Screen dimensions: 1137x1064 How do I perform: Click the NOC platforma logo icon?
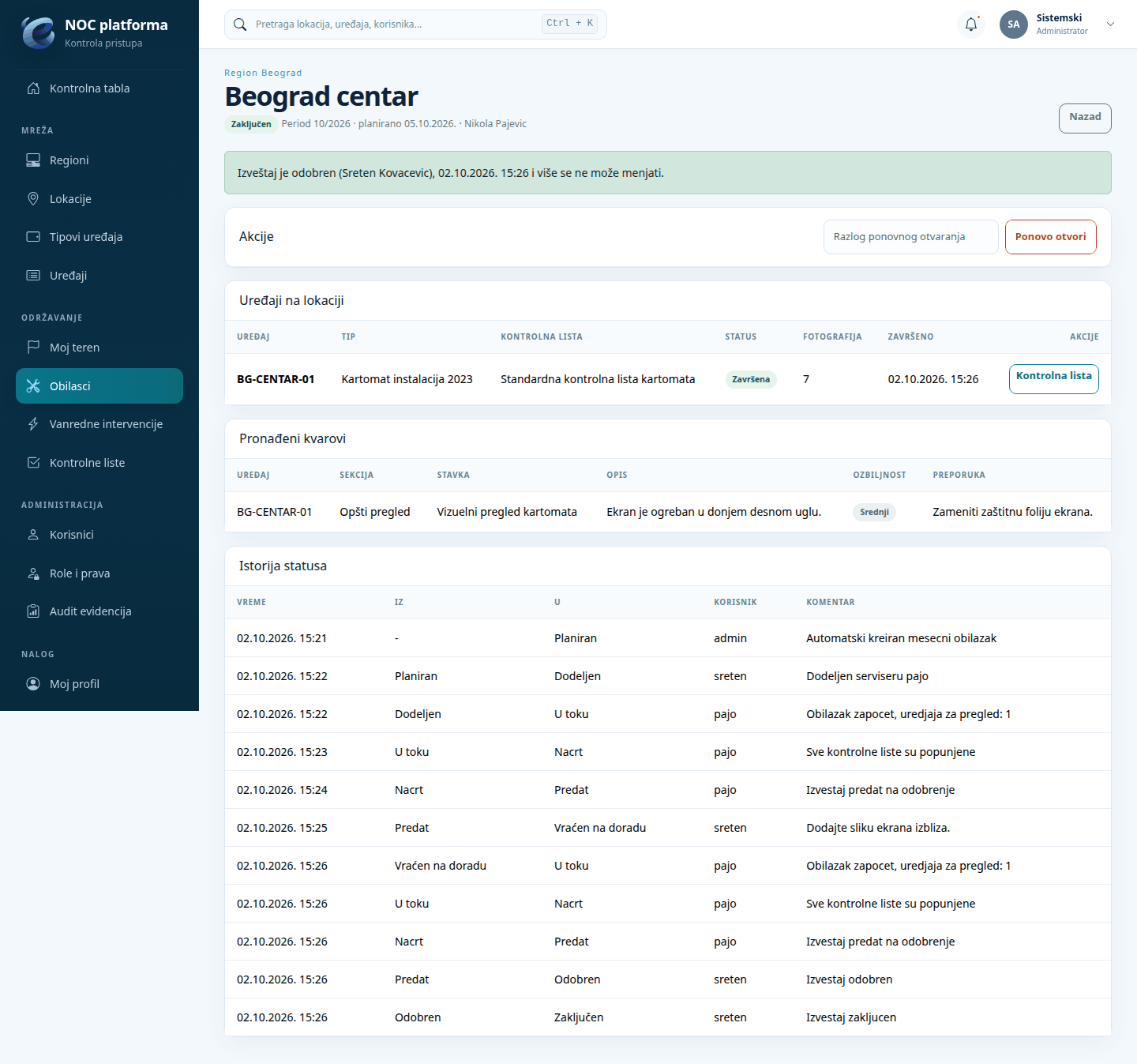pos(38,32)
